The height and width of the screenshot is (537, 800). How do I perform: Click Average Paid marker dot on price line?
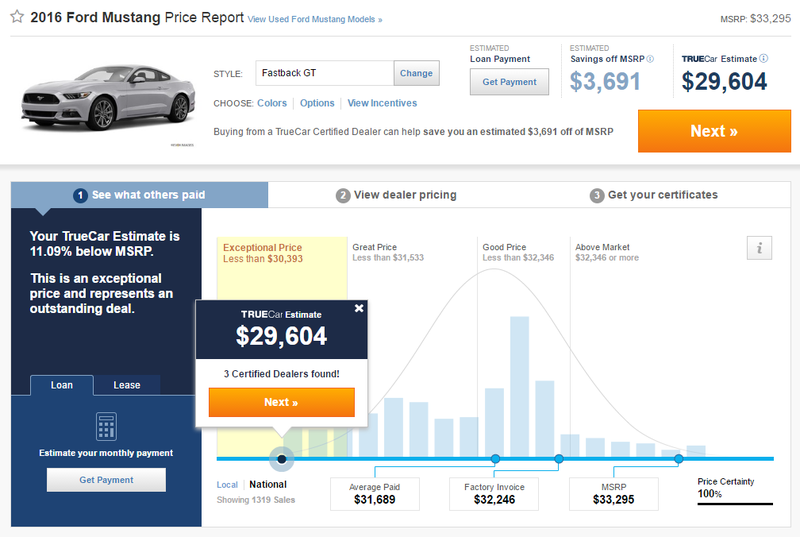(x=495, y=458)
